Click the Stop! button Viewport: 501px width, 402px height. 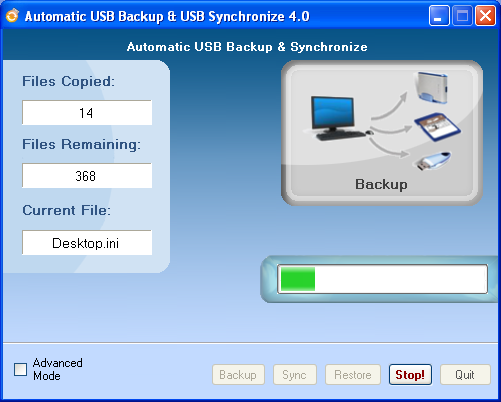click(410, 375)
